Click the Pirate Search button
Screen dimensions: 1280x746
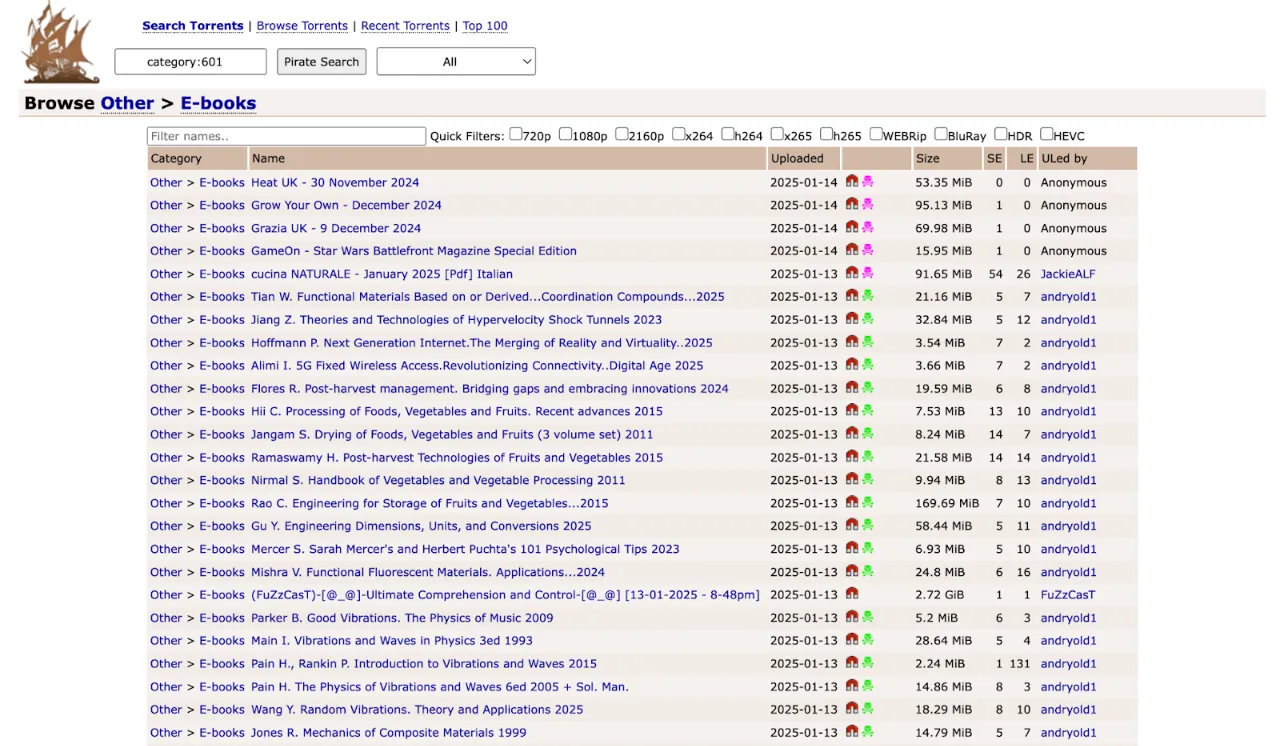click(x=321, y=61)
